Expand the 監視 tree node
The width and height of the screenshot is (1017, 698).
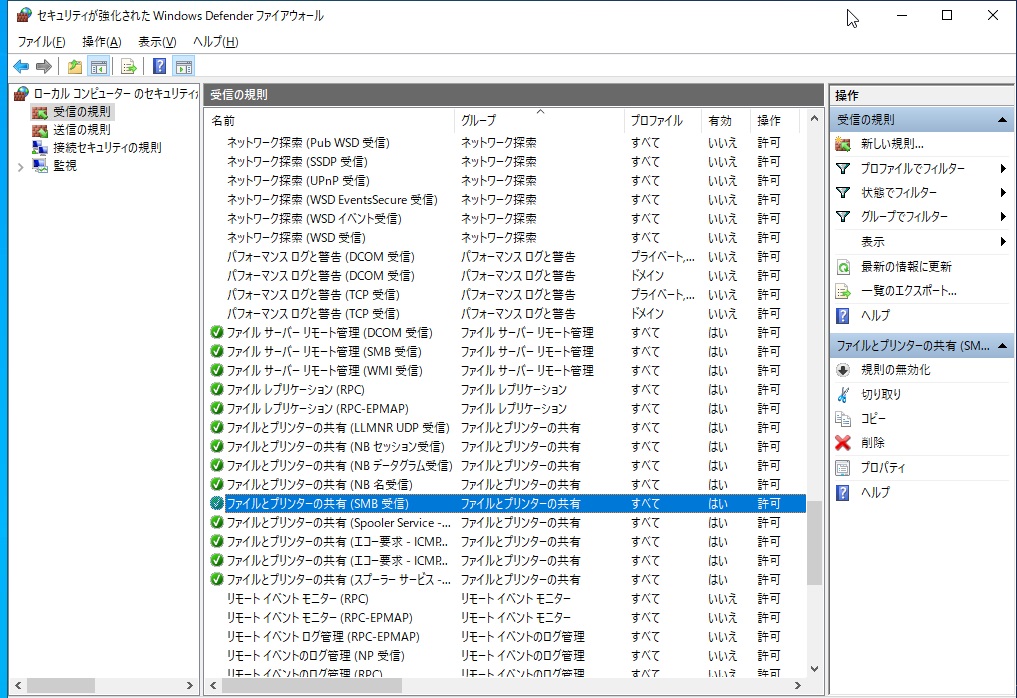tap(21, 167)
